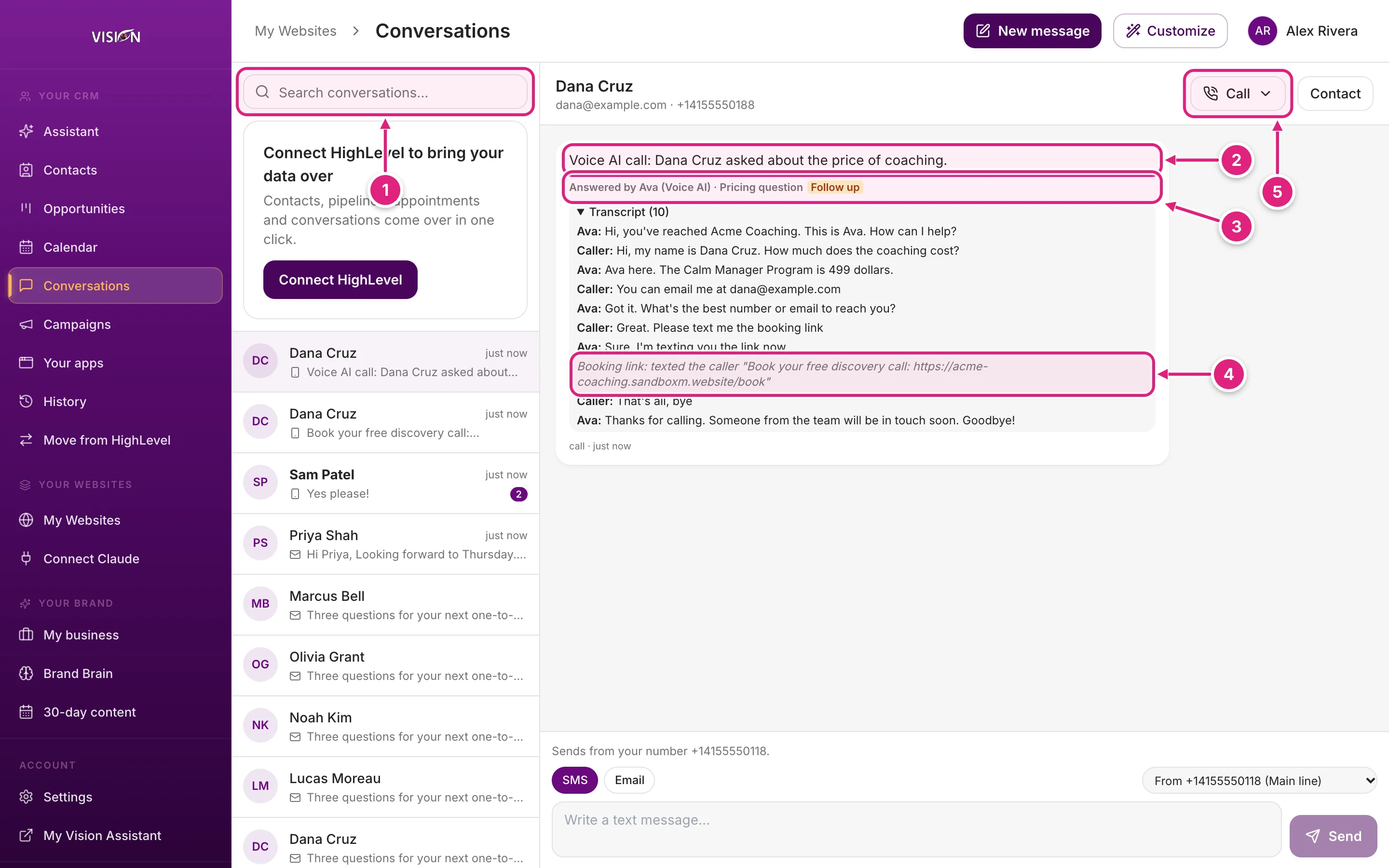
Task: Click the My business briefcase icon
Action: (x=26, y=635)
